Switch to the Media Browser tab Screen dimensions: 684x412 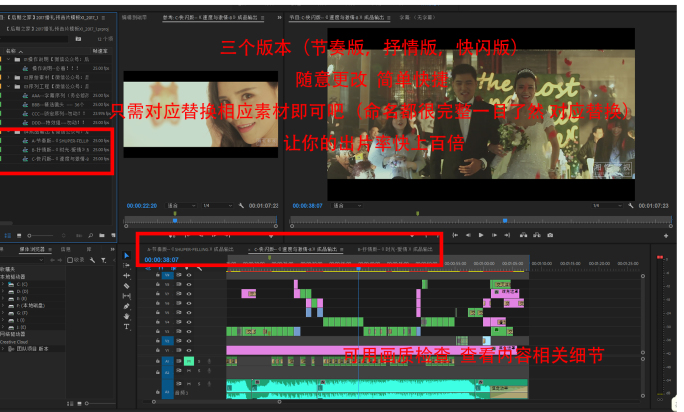[33, 248]
